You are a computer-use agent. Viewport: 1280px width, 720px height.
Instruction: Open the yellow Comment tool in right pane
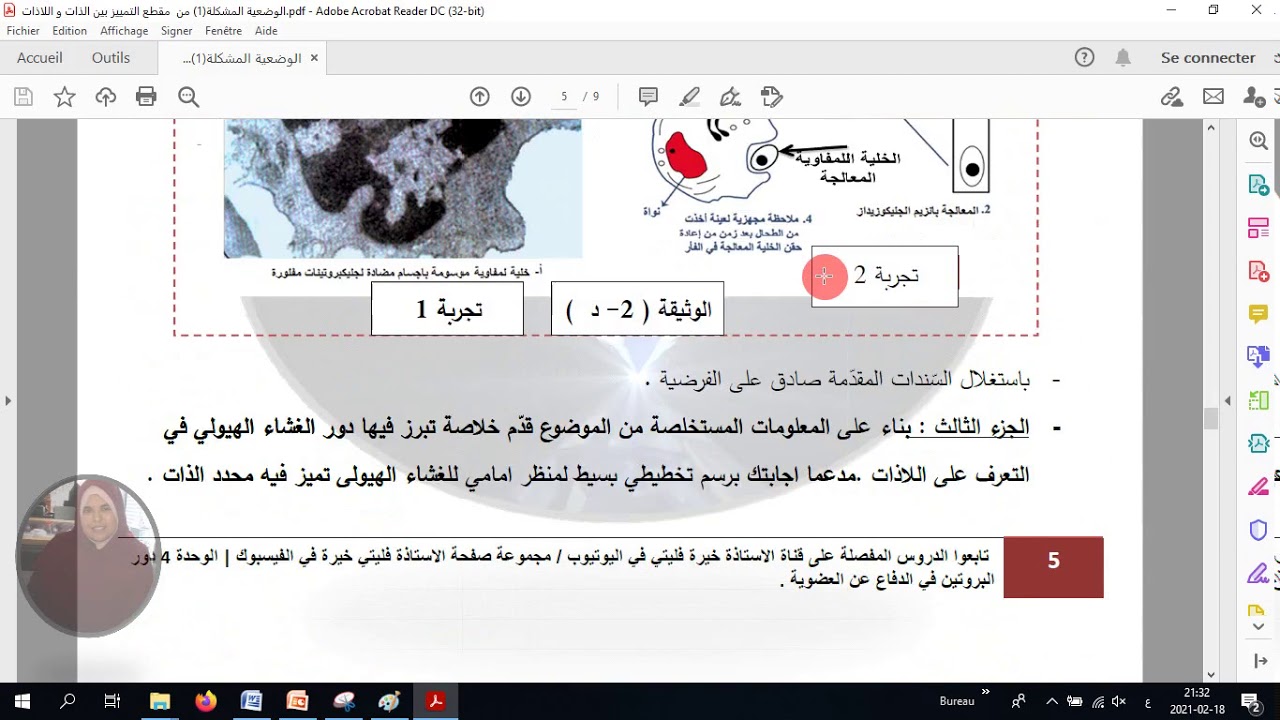click(x=1258, y=314)
